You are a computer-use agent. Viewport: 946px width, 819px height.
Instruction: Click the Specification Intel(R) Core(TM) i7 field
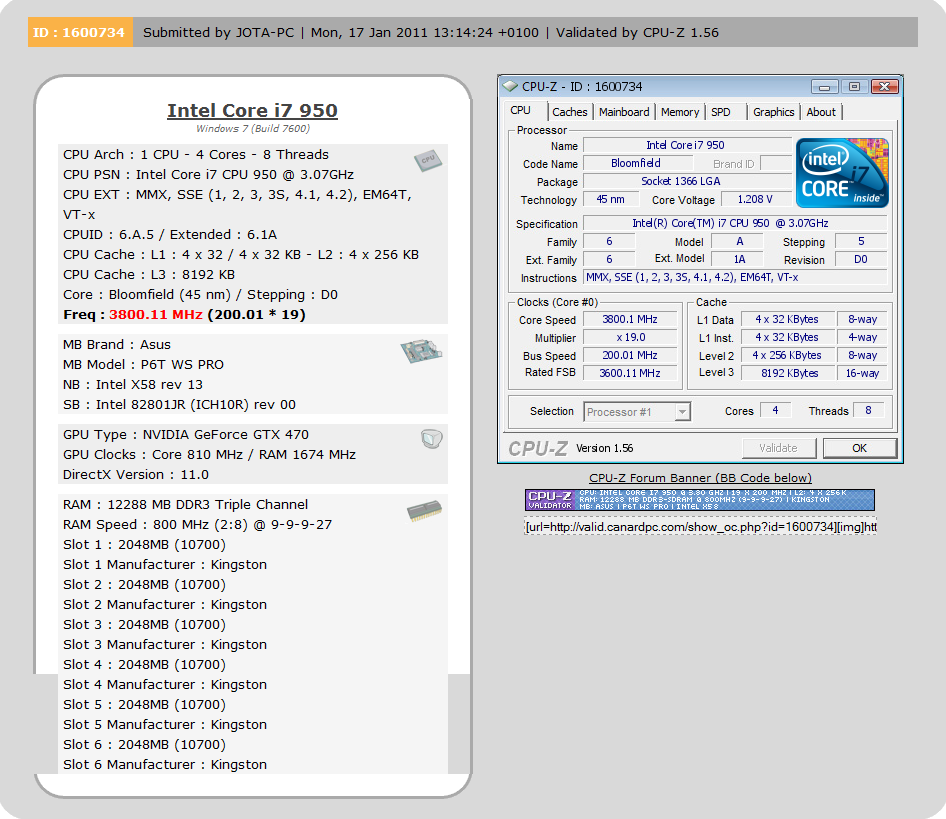(x=735, y=223)
